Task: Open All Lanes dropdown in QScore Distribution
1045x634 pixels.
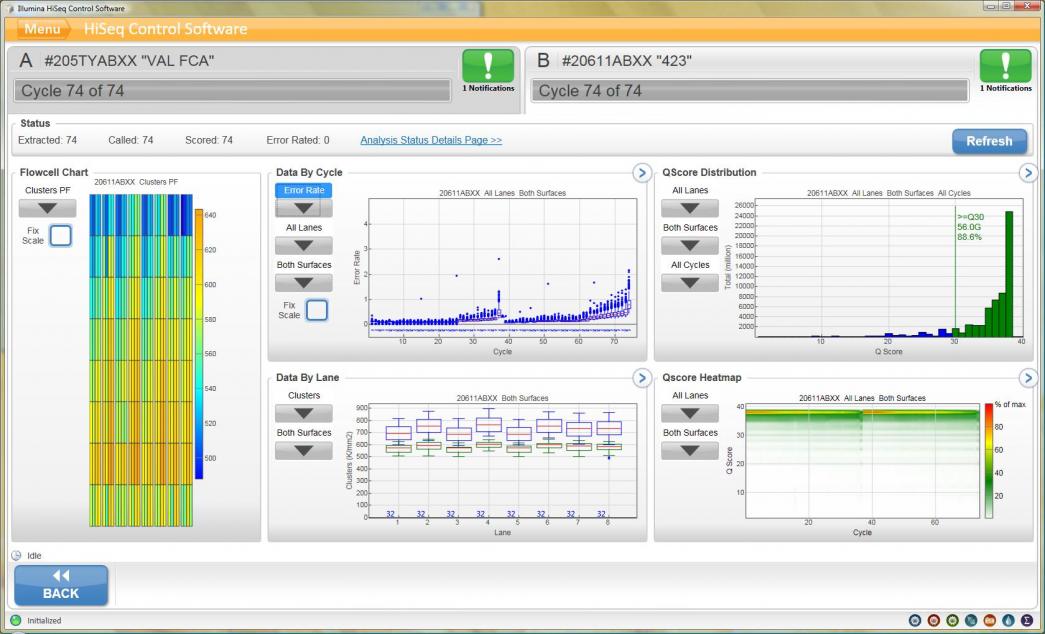Action: [690, 209]
